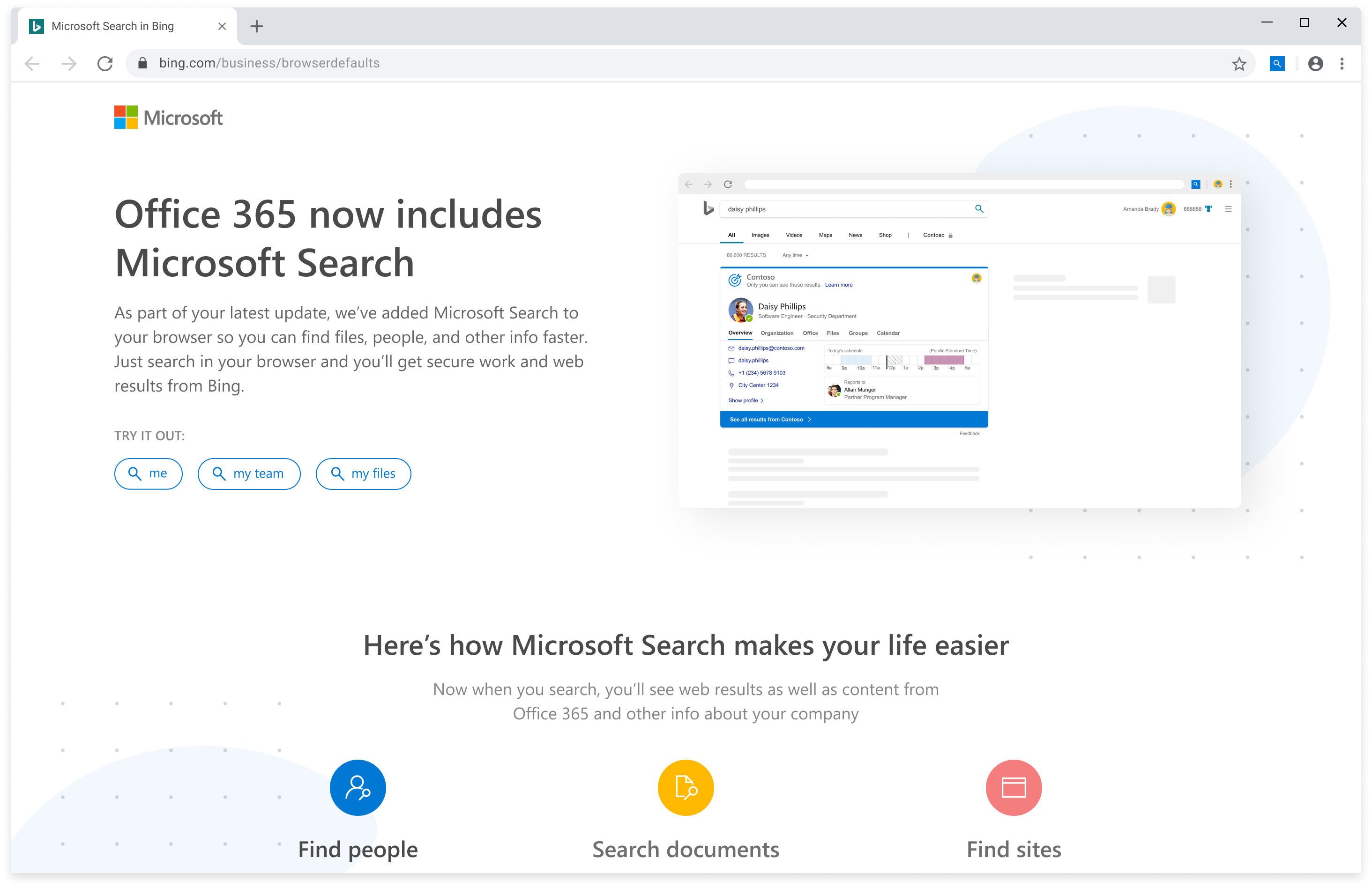Click the 'me' sample search button
This screenshot has width=1372, height=888.
pos(148,473)
